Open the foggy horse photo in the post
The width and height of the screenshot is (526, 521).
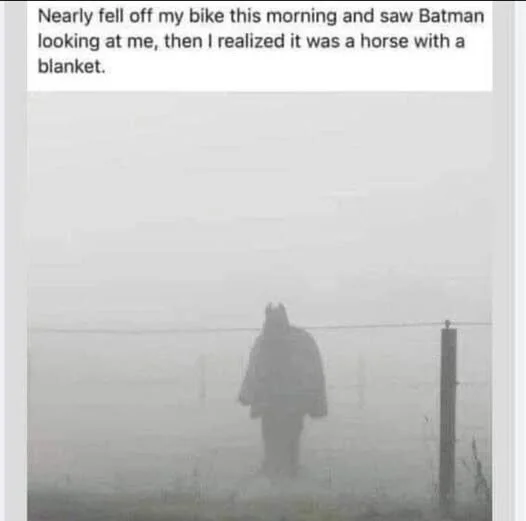click(x=259, y=306)
